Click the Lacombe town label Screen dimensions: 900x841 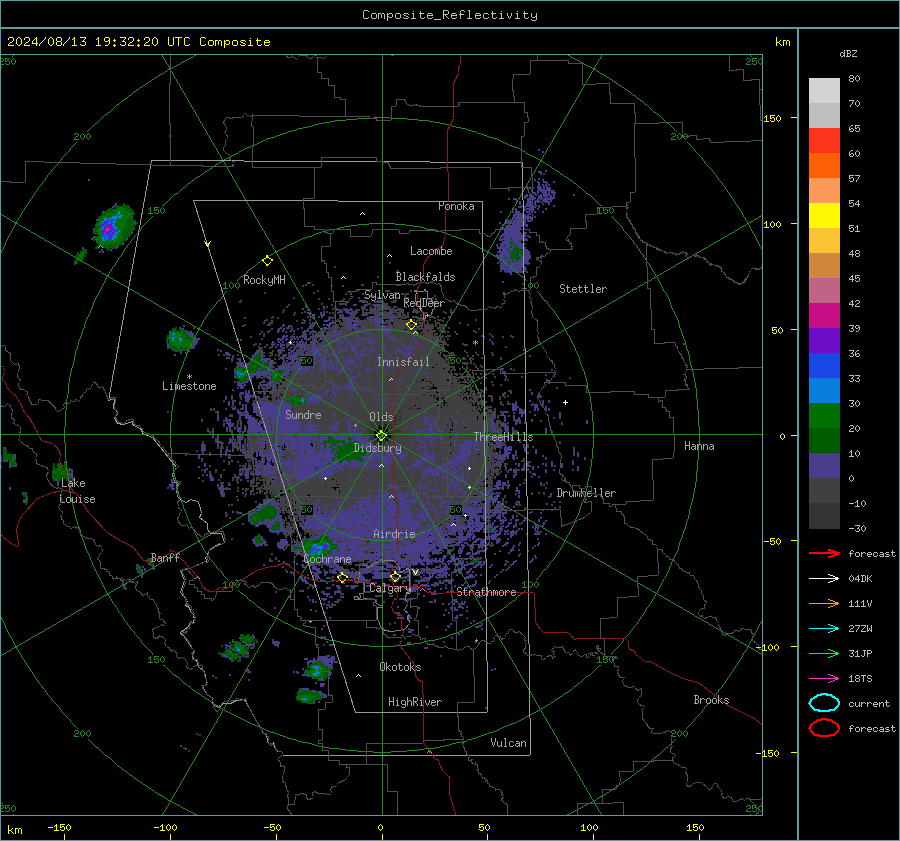(431, 251)
